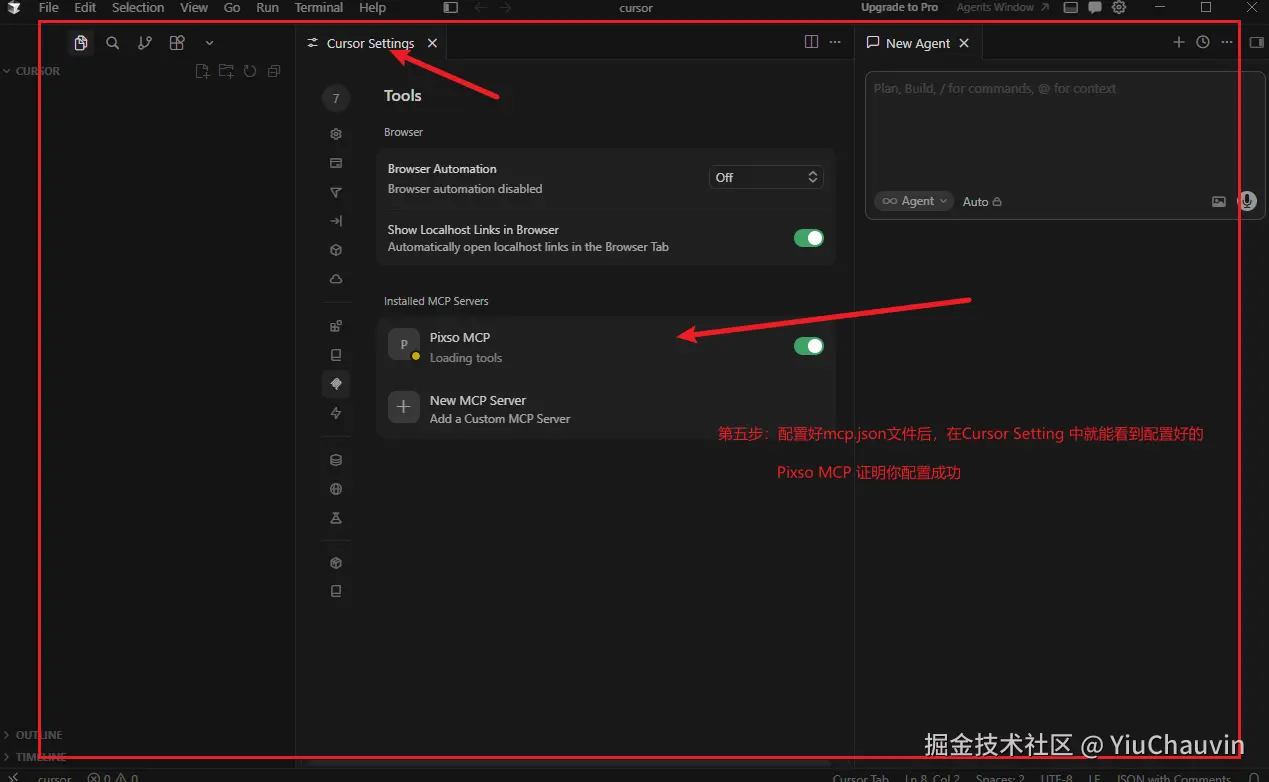1269x782 pixels.
Task: Open settings gear in title bar
Action: coord(1119,7)
